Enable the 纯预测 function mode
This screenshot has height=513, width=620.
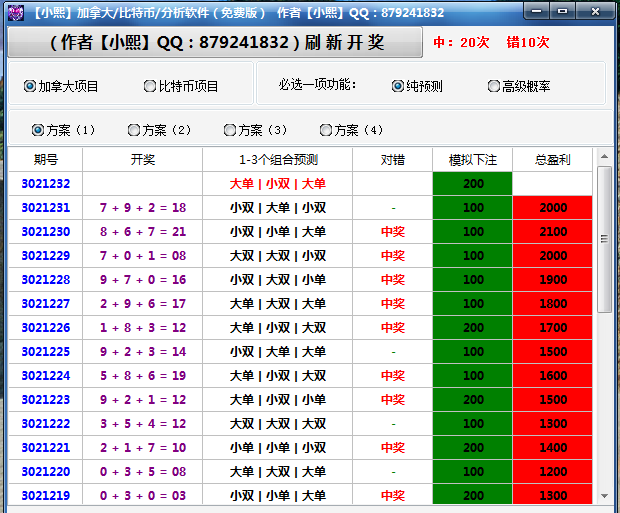[x=398, y=86]
